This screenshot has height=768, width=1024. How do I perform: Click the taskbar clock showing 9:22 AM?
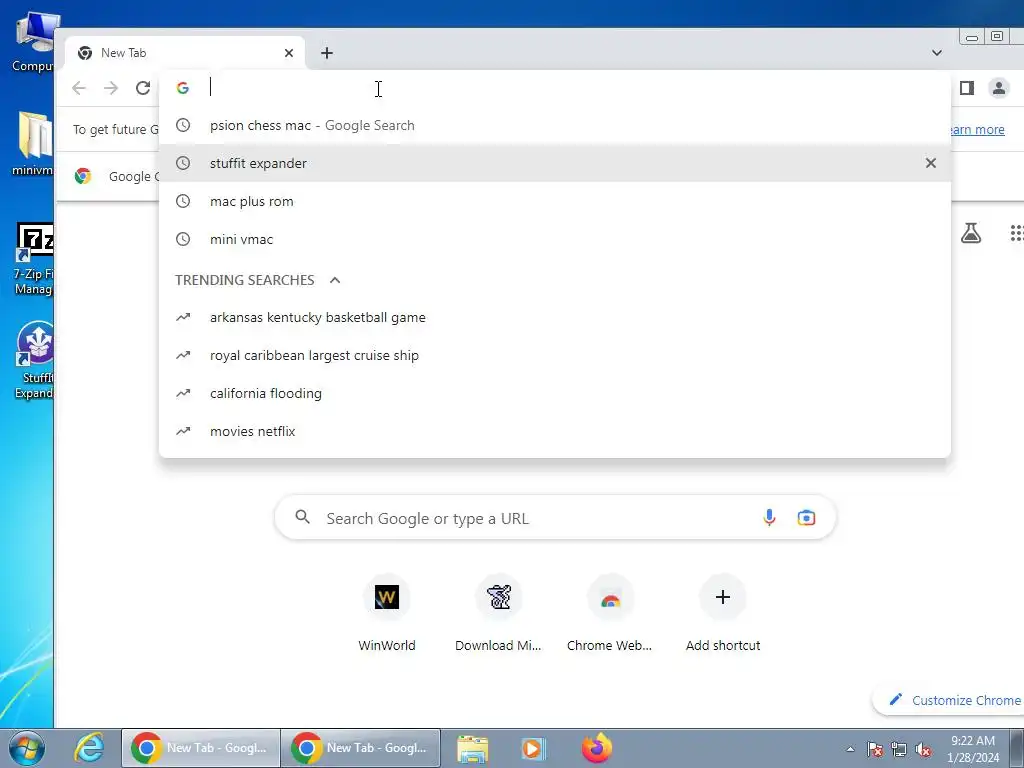(x=973, y=748)
